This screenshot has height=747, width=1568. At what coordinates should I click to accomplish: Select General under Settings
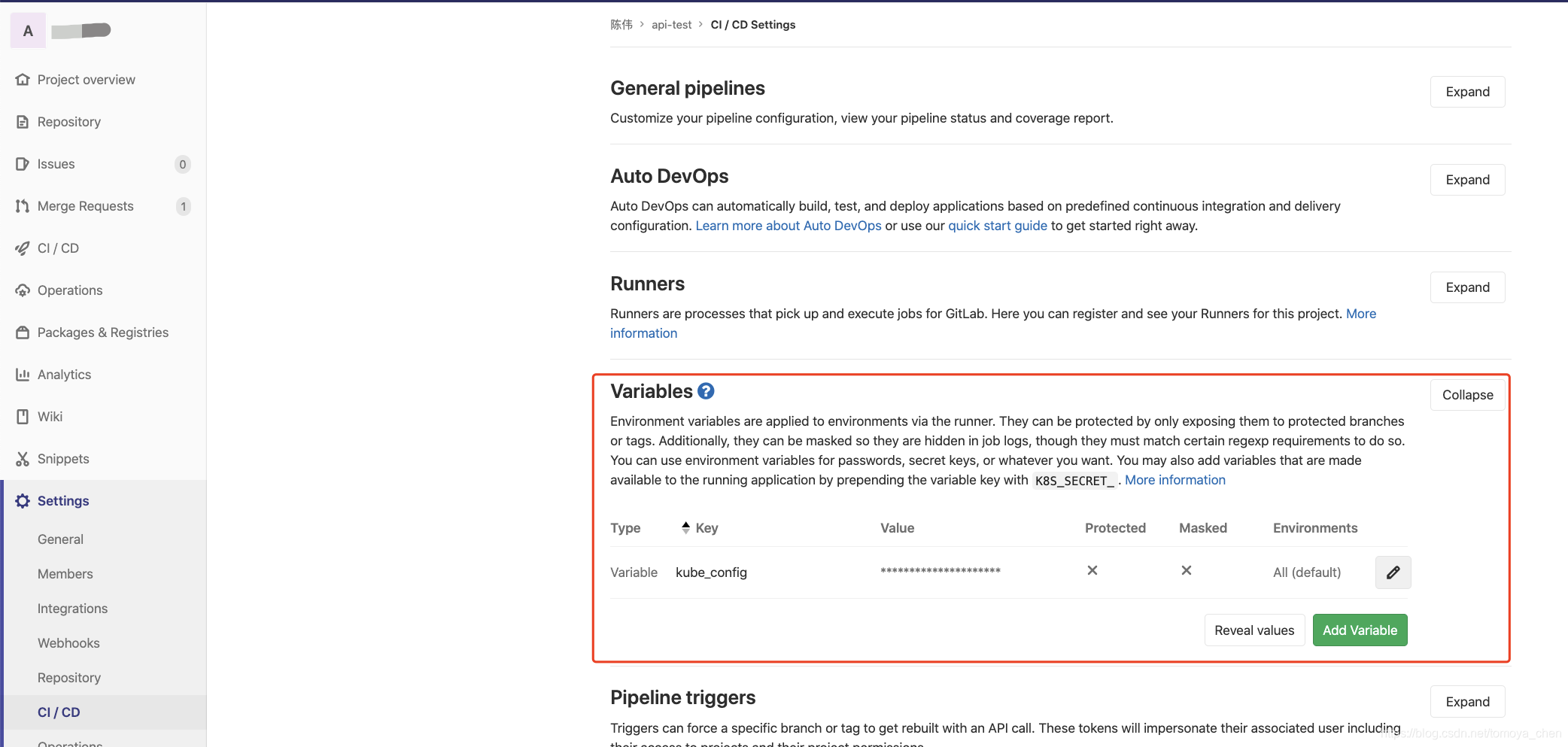tap(61, 539)
